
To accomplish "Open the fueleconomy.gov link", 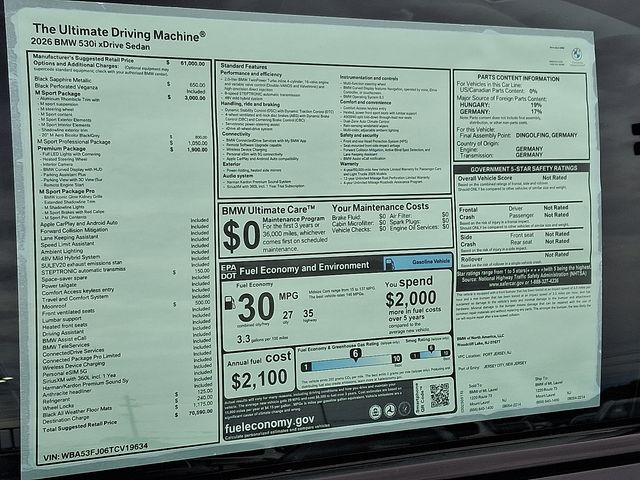I will pyautogui.click(x=269, y=423).
